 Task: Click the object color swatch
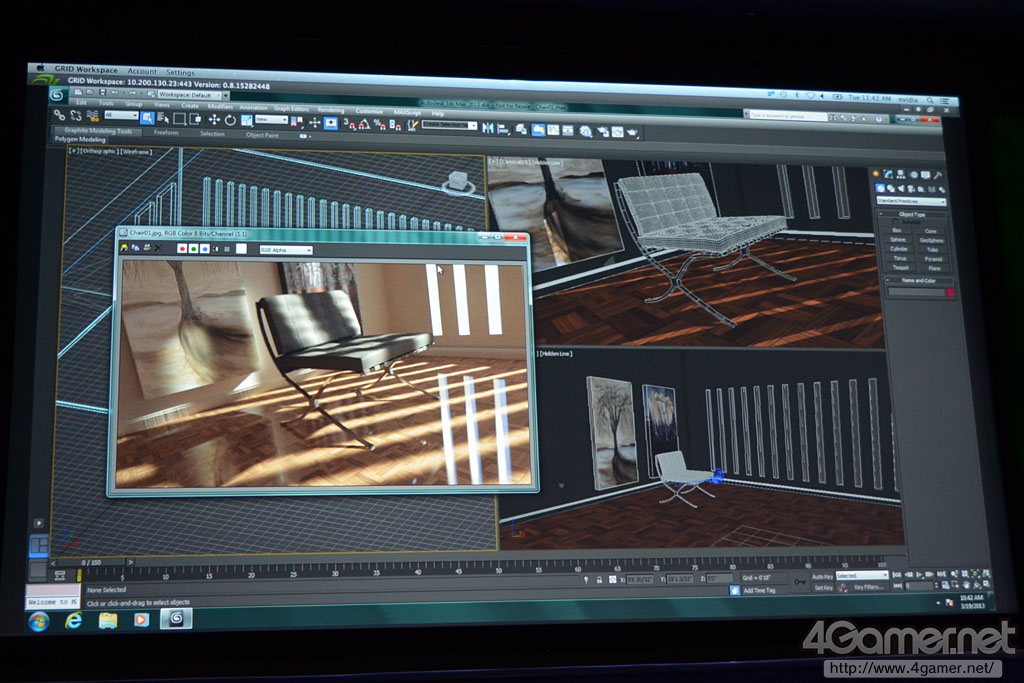[x=950, y=293]
